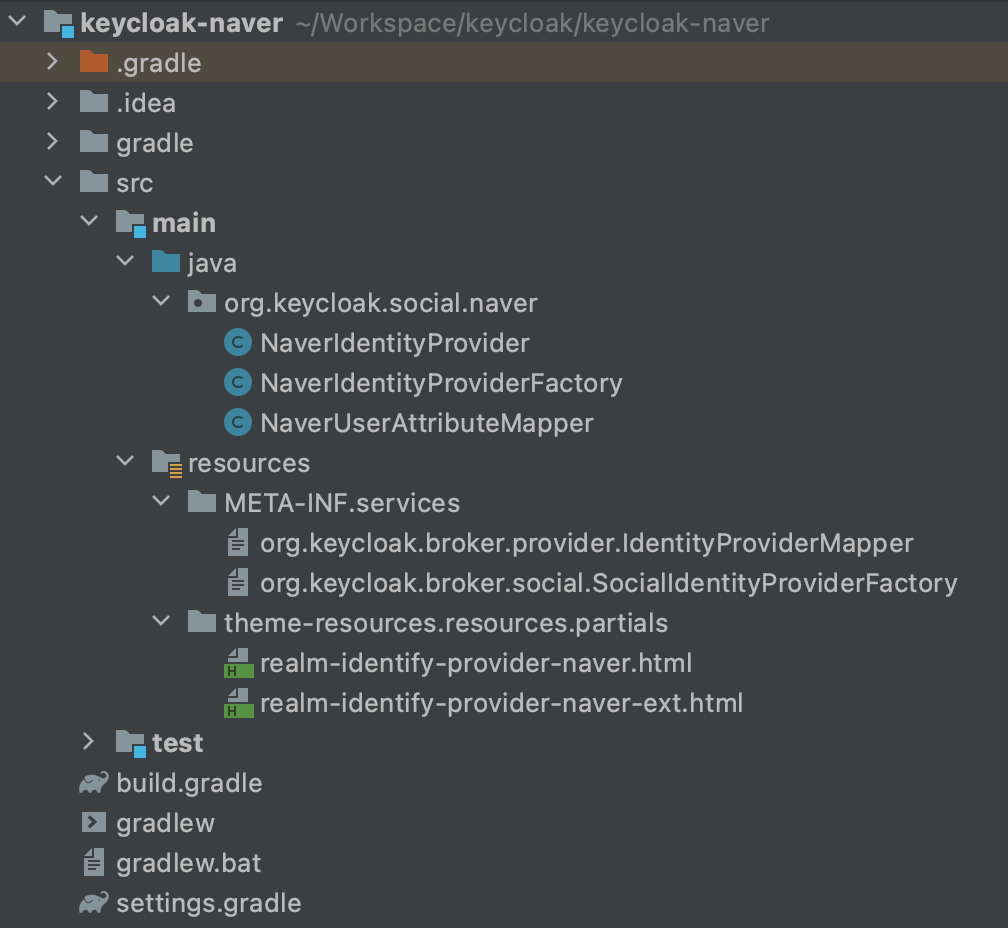Collapse the org.keycloak.social.naver package
Viewport: 1008px width, 928px height.
pyautogui.click(x=161, y=302)
